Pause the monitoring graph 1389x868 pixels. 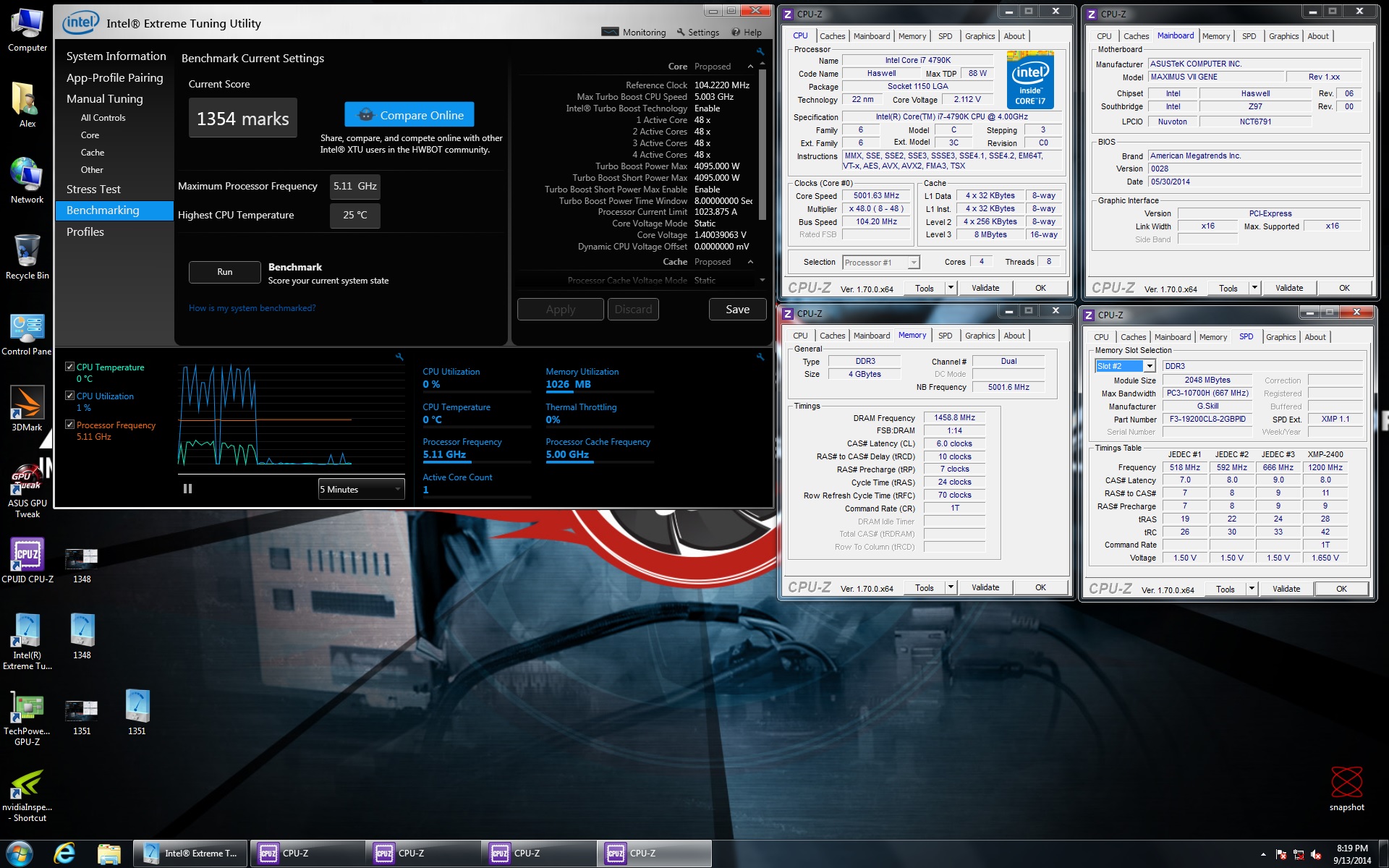(187, 489)
